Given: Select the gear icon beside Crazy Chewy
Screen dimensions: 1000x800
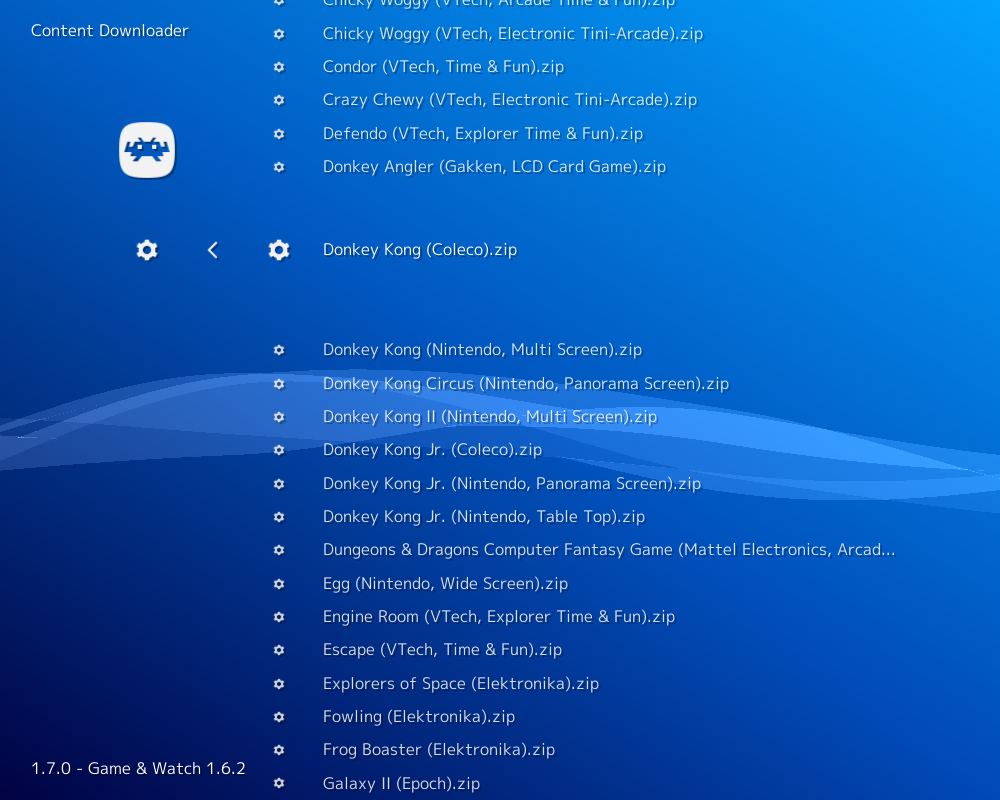Looking at the screenshot, I should tap(279, 100).
